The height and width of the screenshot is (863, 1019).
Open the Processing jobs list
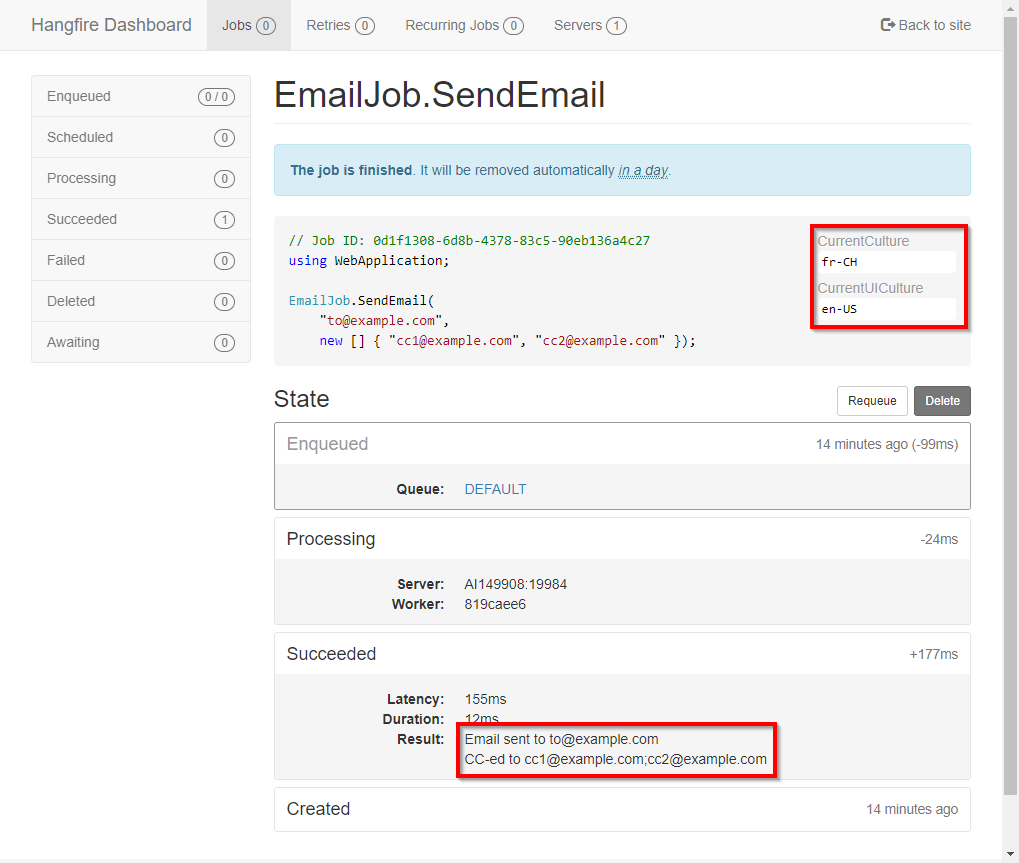pyautogui.click(x=141, y=178)
